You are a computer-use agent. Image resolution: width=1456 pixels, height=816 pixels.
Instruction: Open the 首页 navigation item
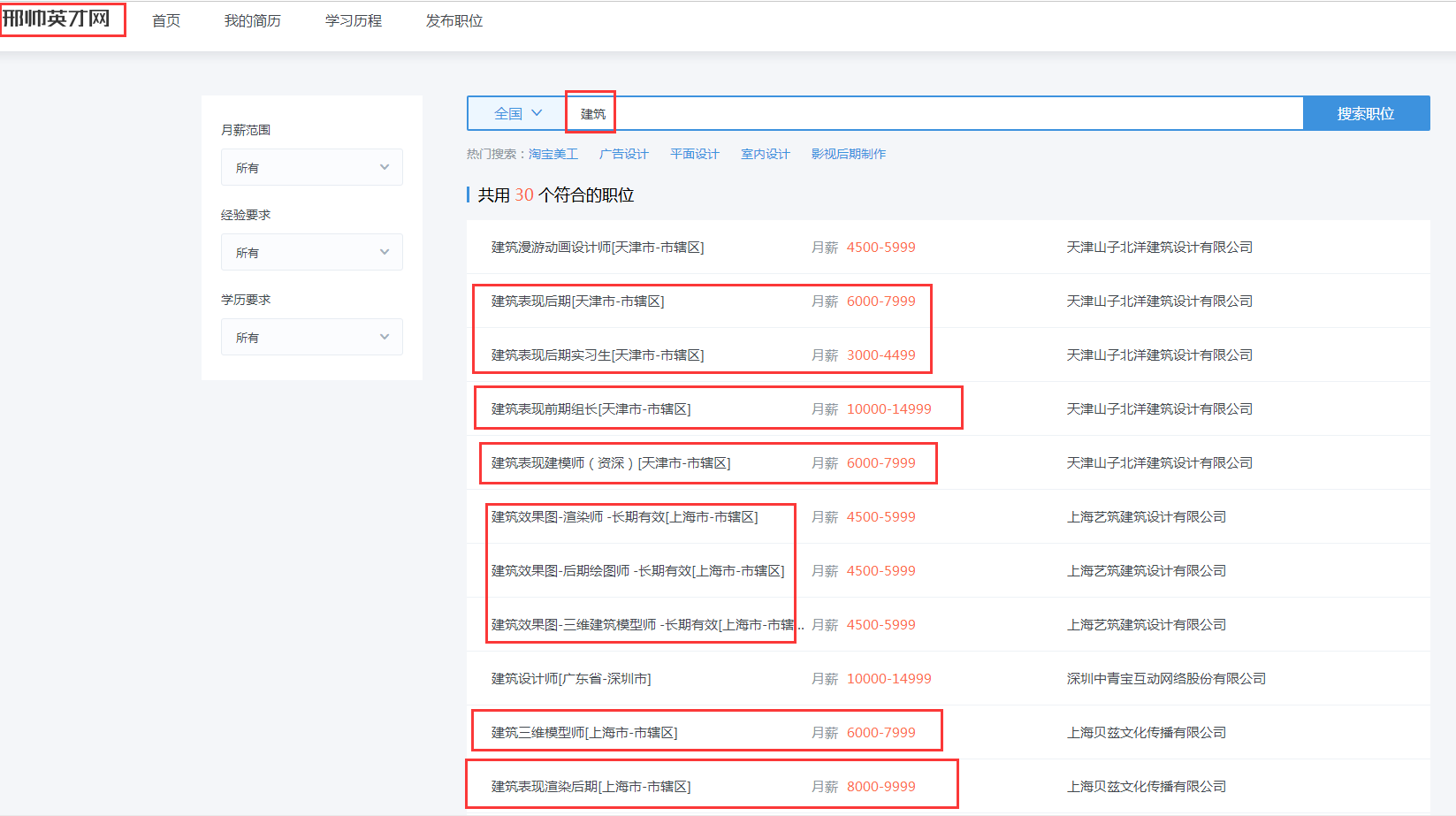[x=166, y=20]
